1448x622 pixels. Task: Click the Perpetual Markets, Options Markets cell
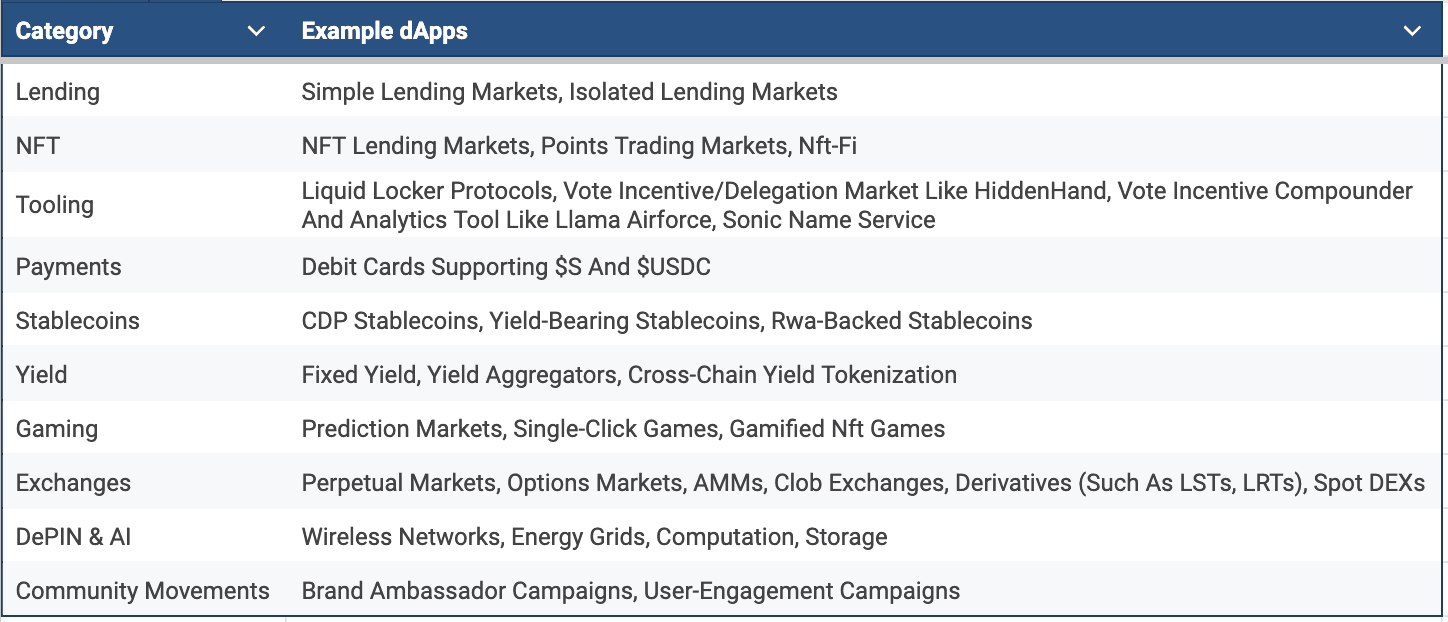866,483
